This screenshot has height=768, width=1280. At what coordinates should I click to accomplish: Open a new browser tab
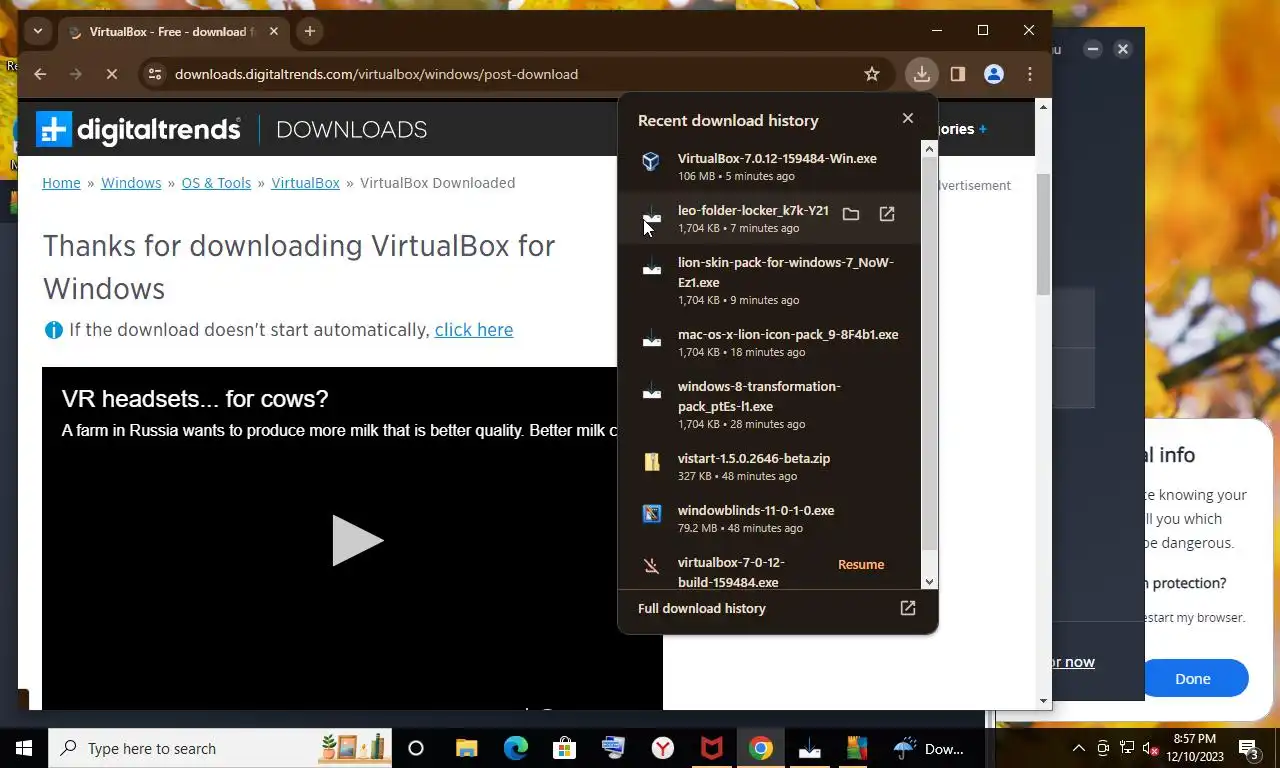click(x=310, y=31)
